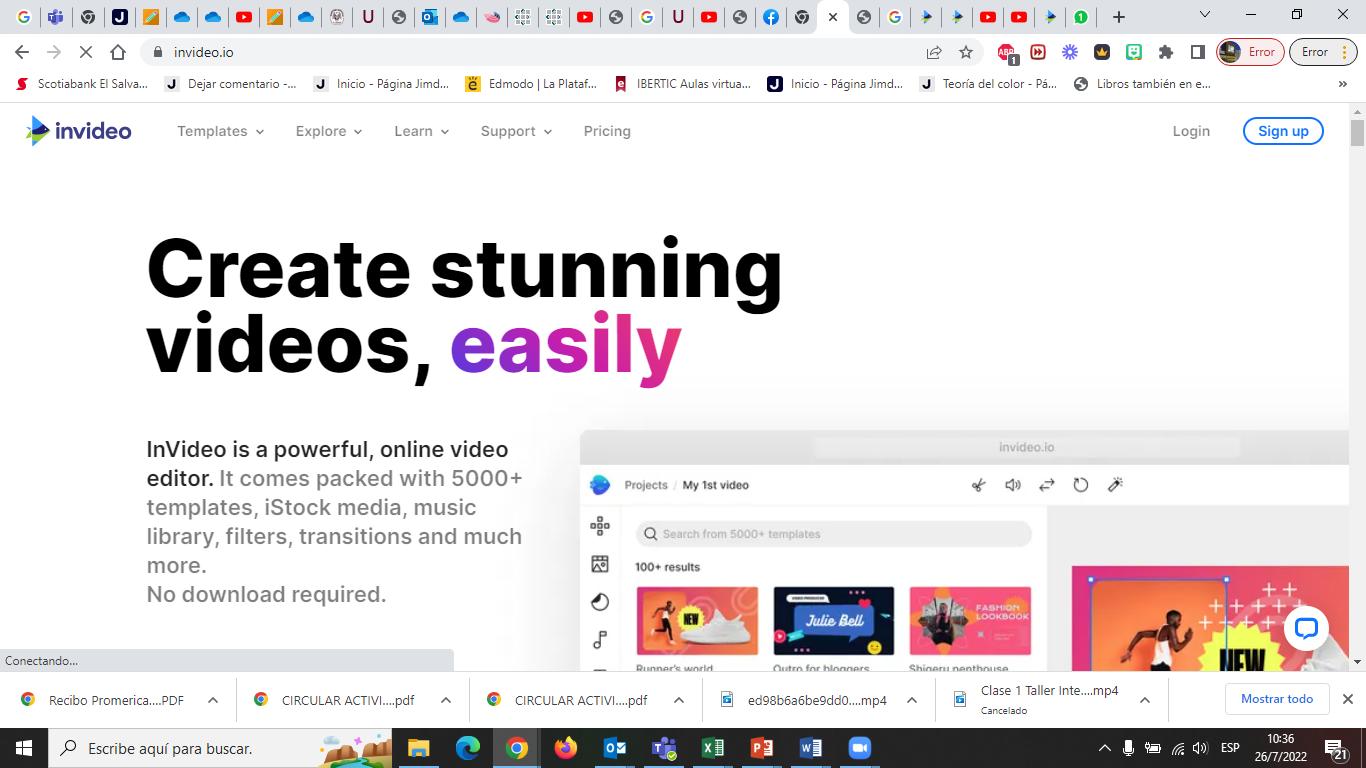
Task: Click the Sign up button
Action: (1283, 131)
